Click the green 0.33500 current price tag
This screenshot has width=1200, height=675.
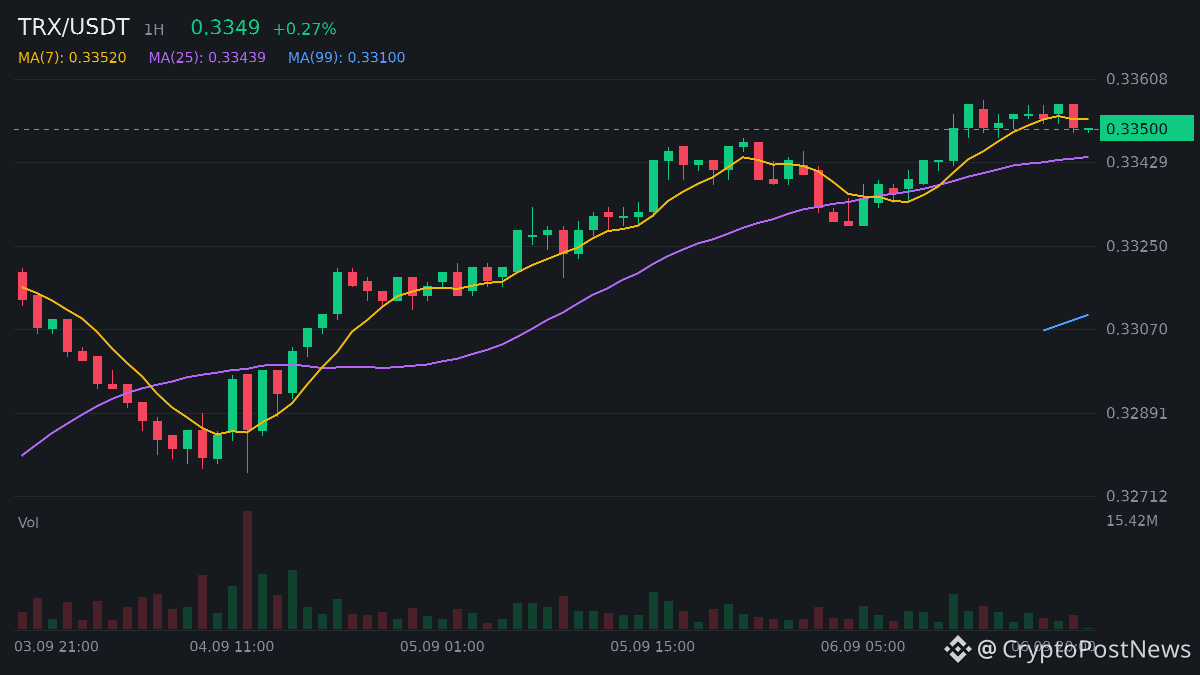pos(1147,129)
